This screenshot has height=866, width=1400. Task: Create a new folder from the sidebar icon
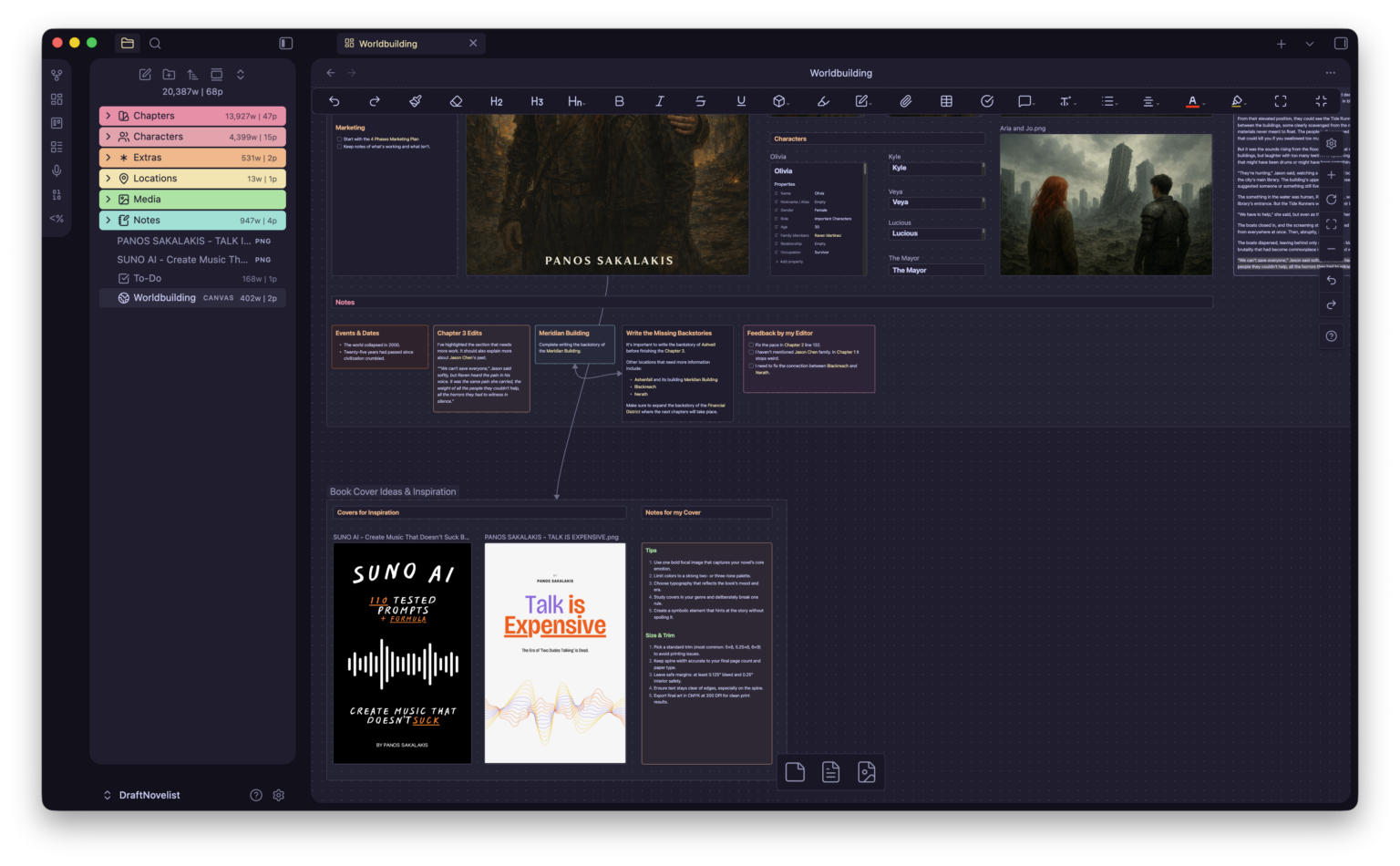(x=169, y=74)
